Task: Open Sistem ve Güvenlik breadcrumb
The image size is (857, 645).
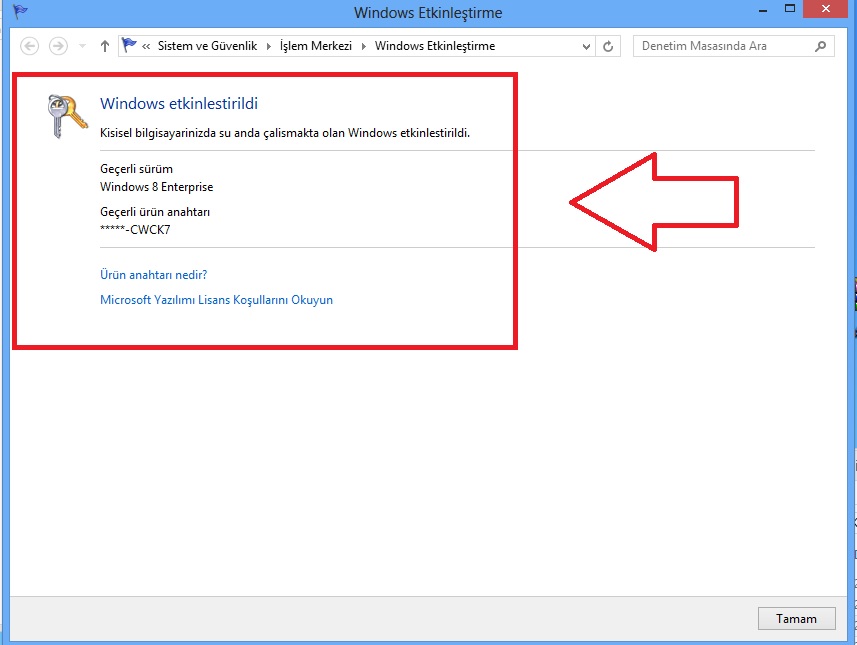Action: pyautogui.click(x=207, y=46)
